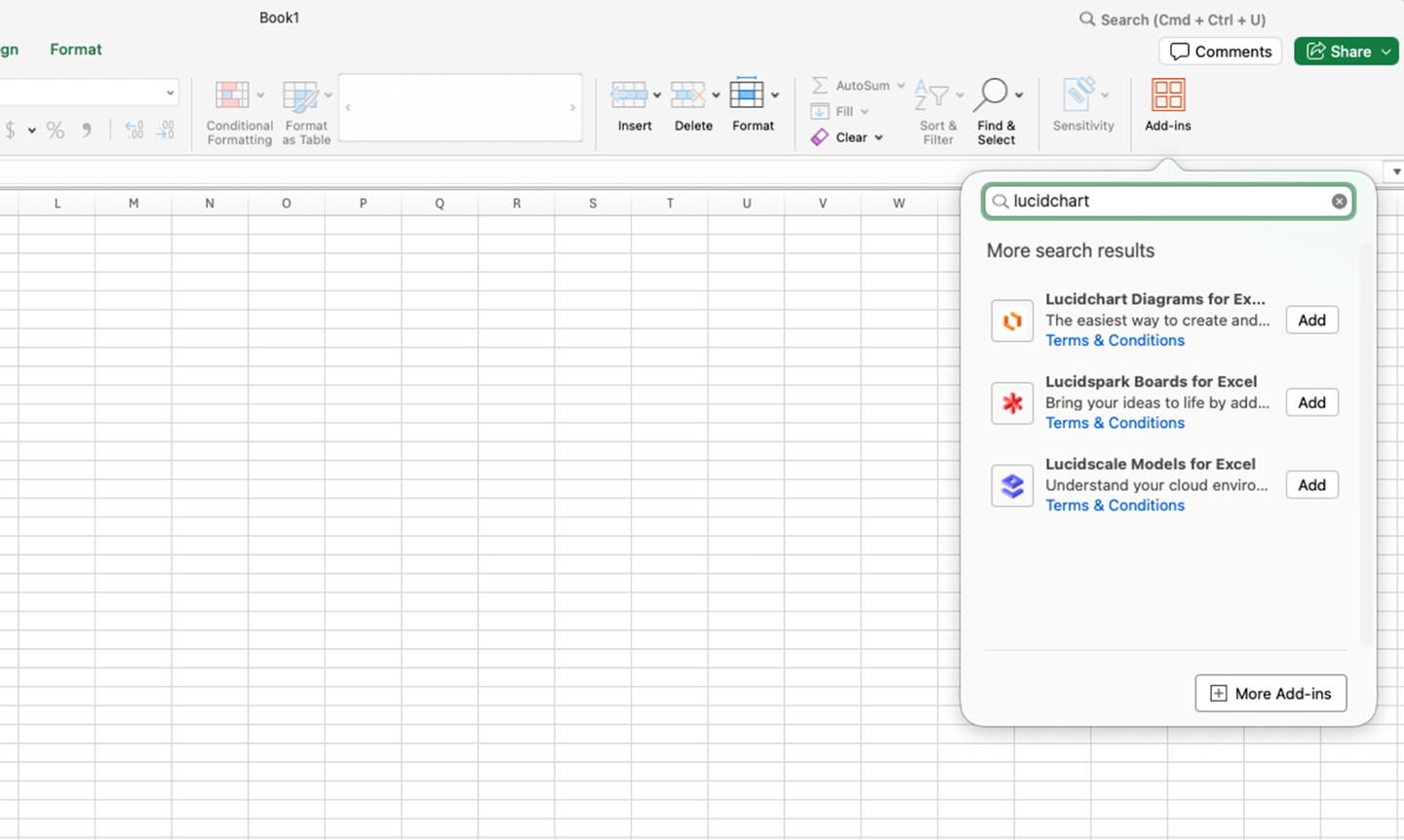Add Lucidscale Models for Excel

tap(1311, 485)
